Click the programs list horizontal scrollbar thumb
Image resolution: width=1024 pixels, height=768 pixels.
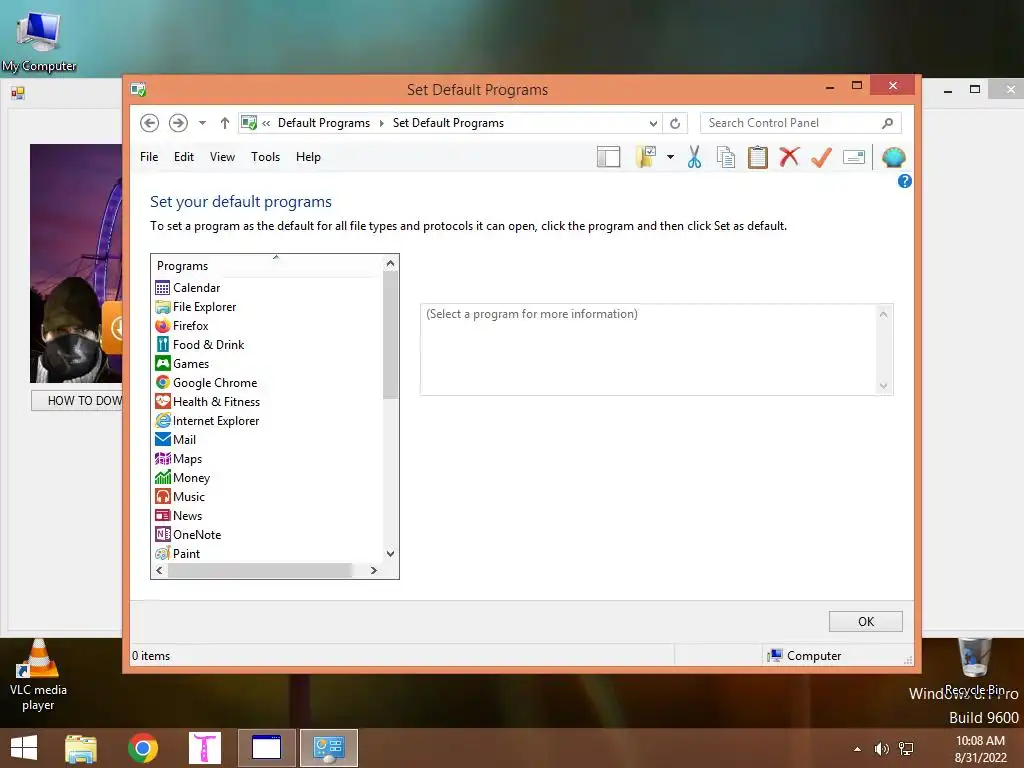pyautogui.click(x=260, y=570)
